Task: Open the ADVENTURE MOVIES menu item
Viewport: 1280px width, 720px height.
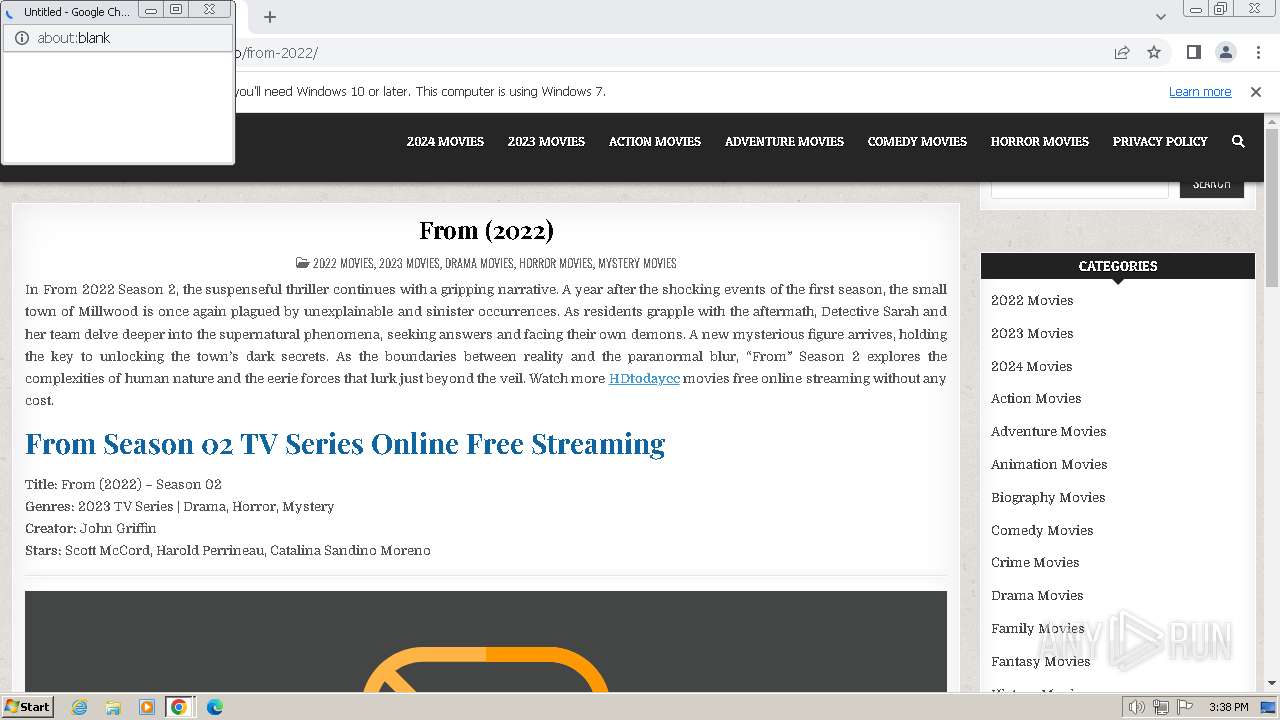Action: pos(784,142)
